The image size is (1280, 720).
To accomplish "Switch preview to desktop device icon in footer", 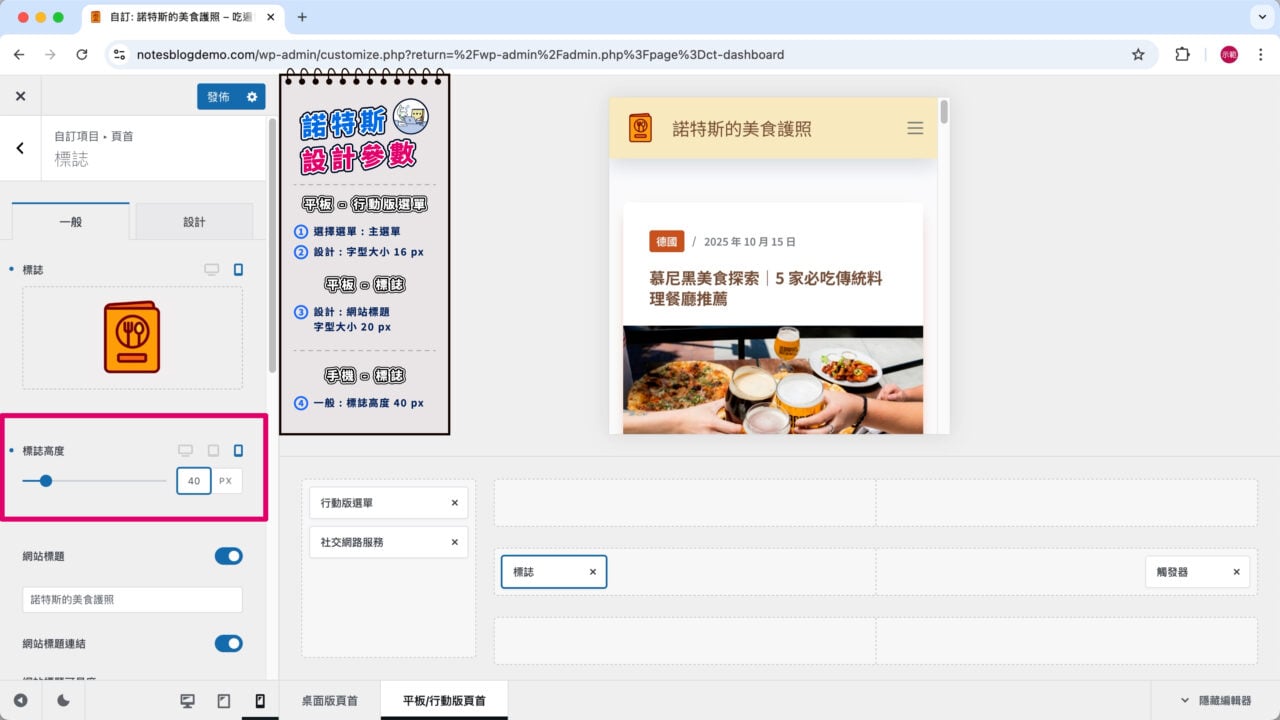I will [187, 701].
